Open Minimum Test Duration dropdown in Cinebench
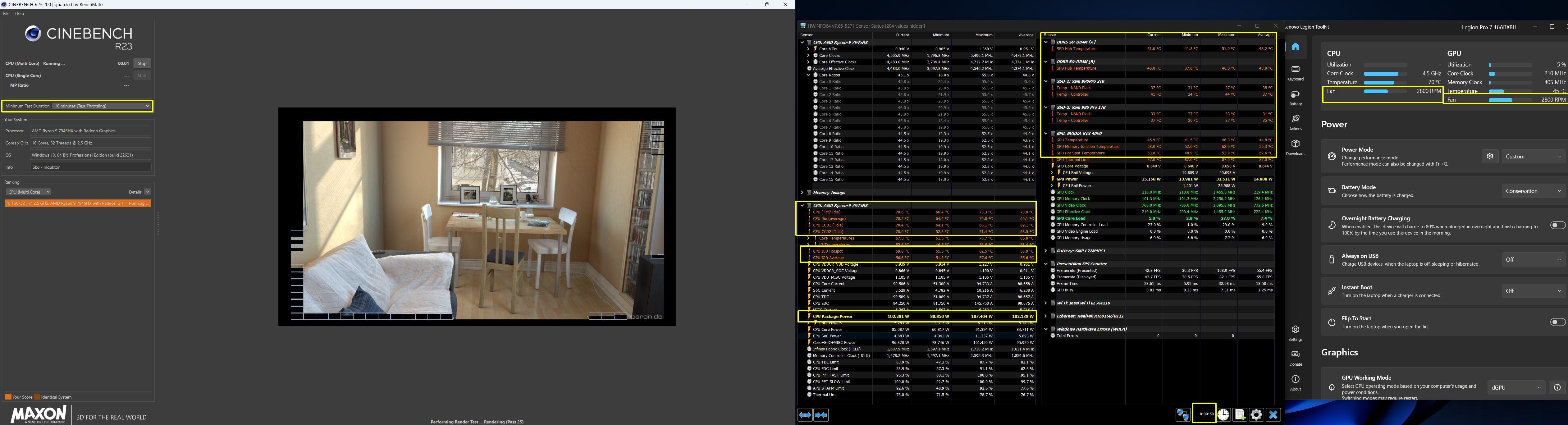Viewport: 1568px width, 425px height. (101, 106)
